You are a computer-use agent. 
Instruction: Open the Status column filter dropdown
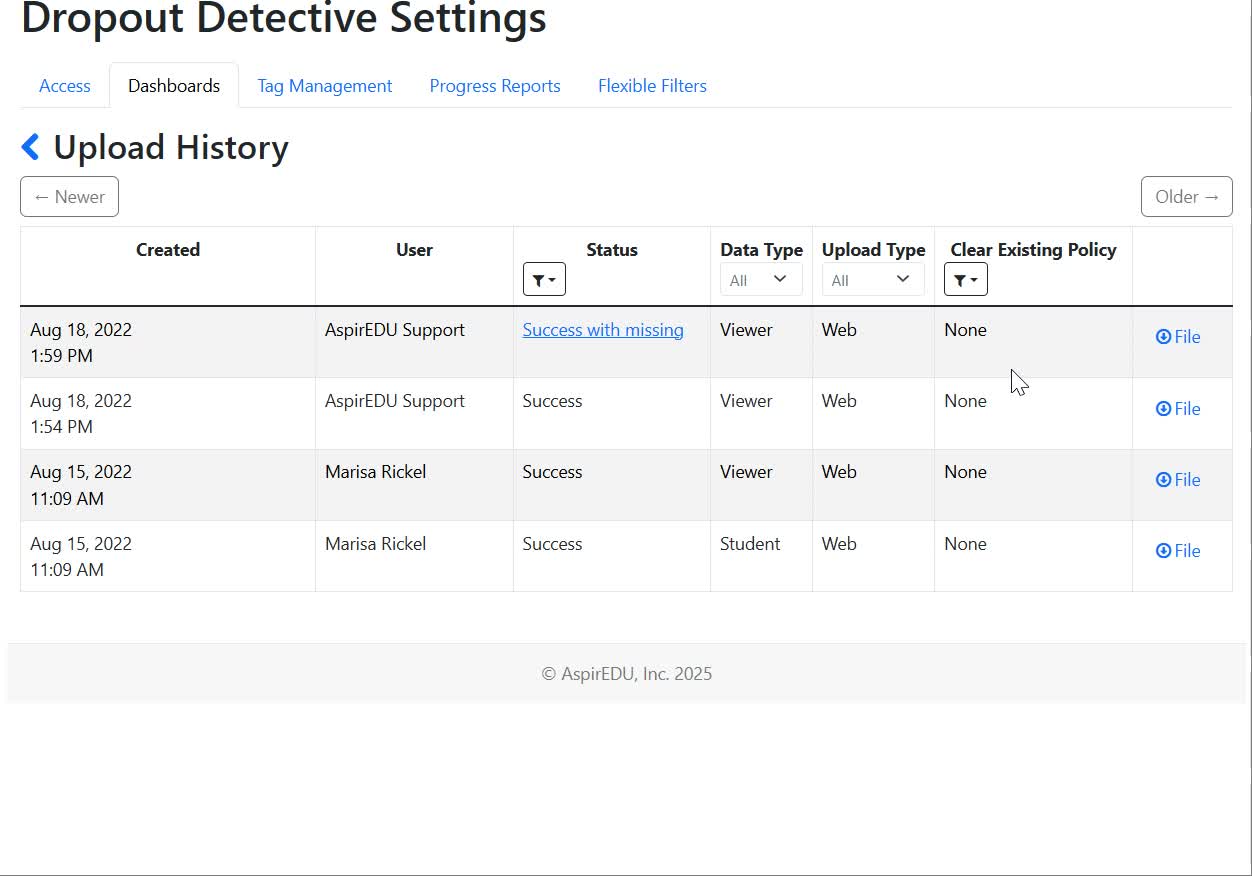click(x=544, y=280)
